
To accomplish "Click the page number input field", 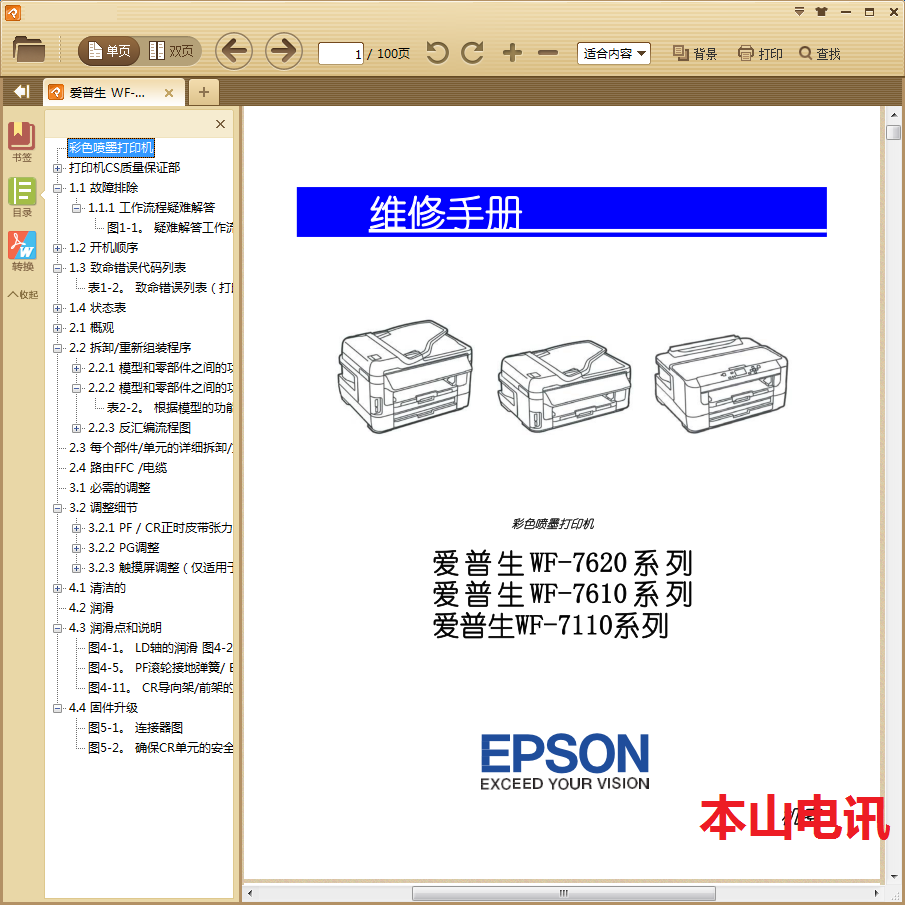I will pyautogui.click(x=341, y=54).
